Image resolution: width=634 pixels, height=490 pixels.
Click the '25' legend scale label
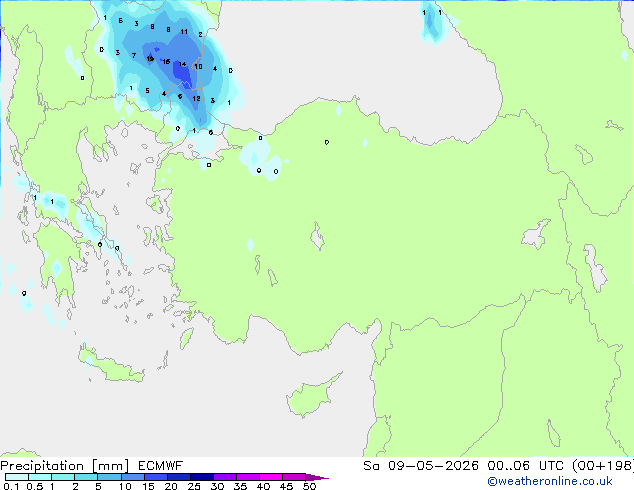coord(194,486)
